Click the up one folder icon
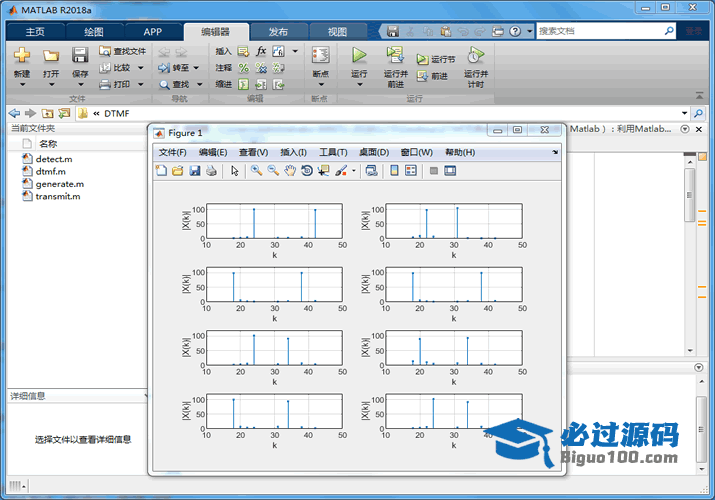 tap(47, 113)
